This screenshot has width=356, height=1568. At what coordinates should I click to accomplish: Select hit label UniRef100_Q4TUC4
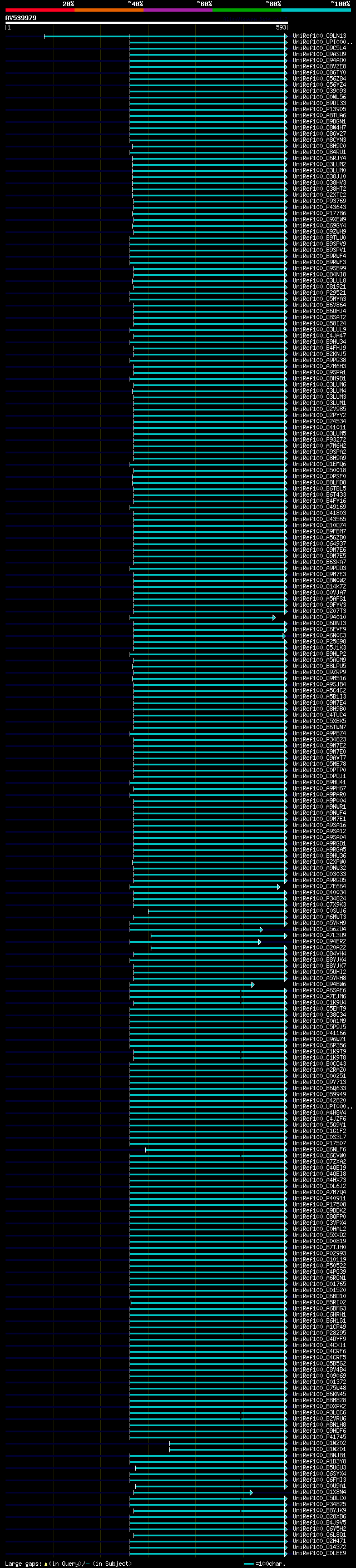[x=319, y=715]
